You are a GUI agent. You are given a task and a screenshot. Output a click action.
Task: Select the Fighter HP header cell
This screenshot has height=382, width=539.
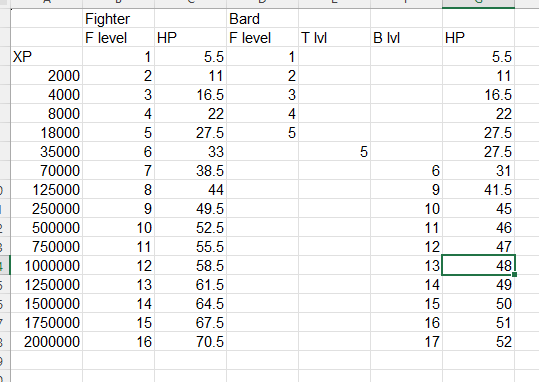click(190, 37)
